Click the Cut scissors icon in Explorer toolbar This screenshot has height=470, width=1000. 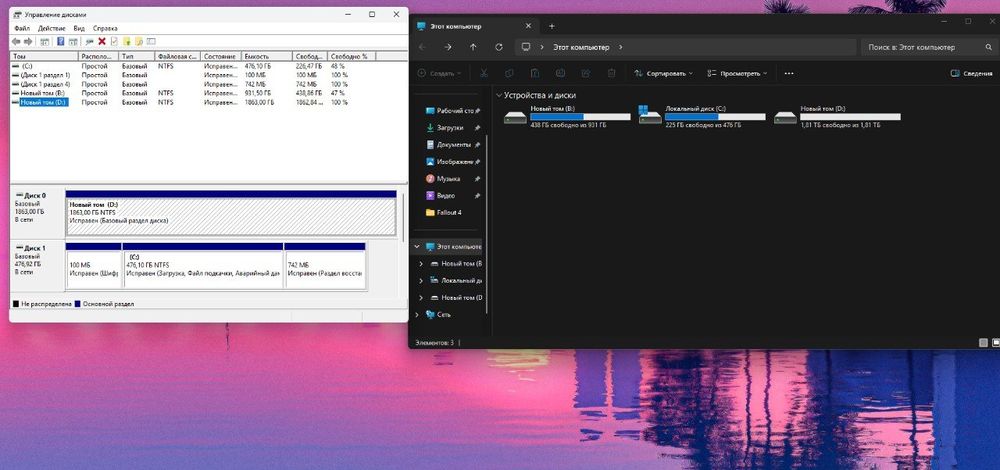(x=484, y=73)
